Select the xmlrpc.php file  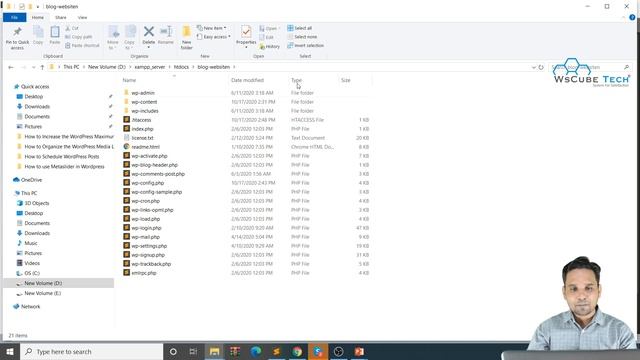coord(144,273)
